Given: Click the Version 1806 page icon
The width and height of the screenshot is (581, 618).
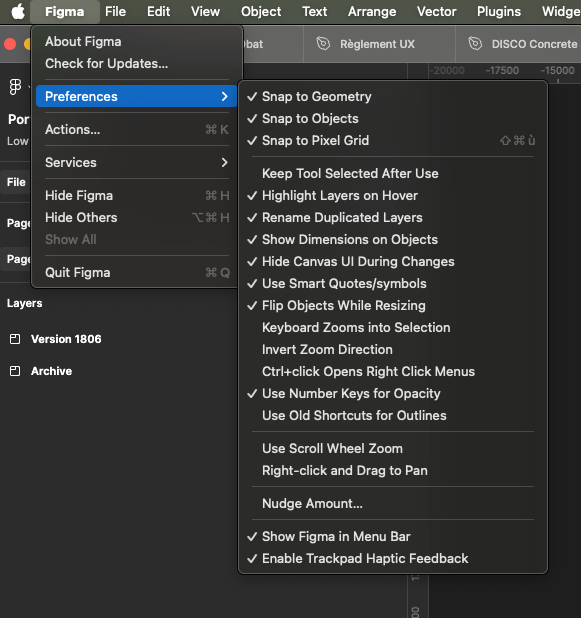Looking at the screenshot, I should click(15, 339).
